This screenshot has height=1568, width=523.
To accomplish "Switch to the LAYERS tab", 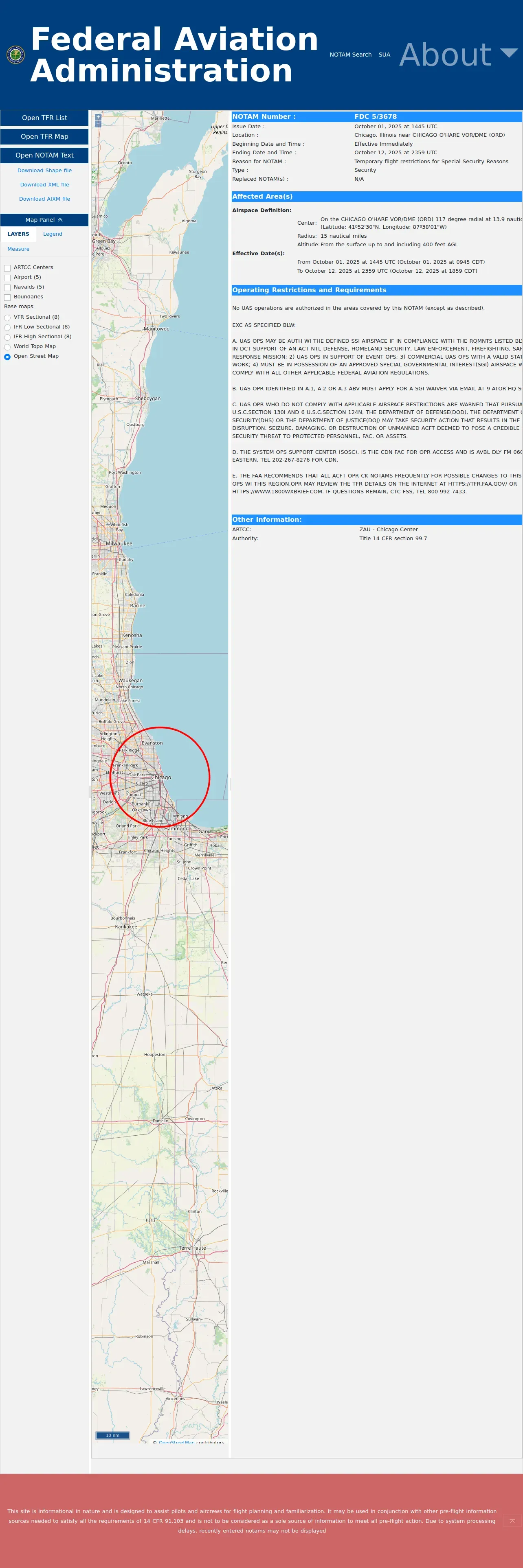I will click(x=18, y=234).
